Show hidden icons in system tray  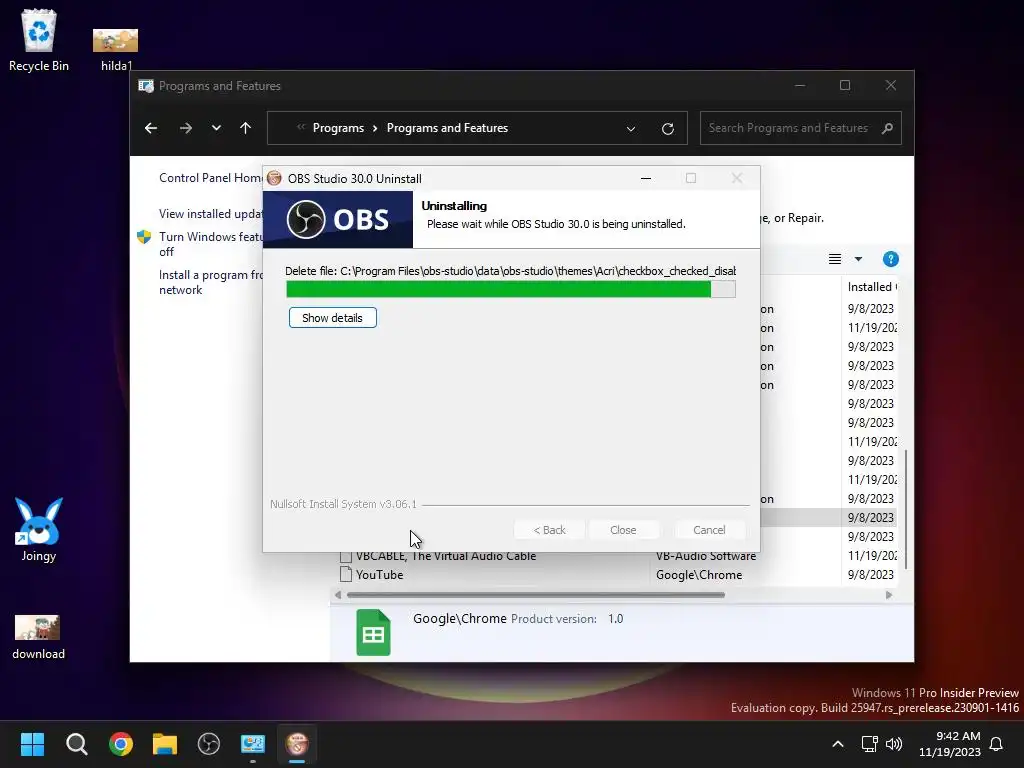click(838, 744)
